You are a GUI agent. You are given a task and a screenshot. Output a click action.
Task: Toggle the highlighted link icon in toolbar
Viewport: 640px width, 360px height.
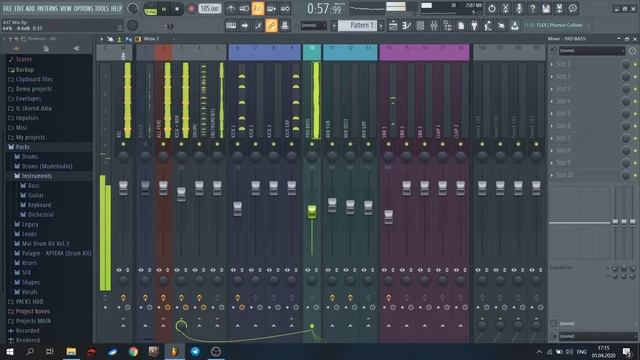coord(271,26)
